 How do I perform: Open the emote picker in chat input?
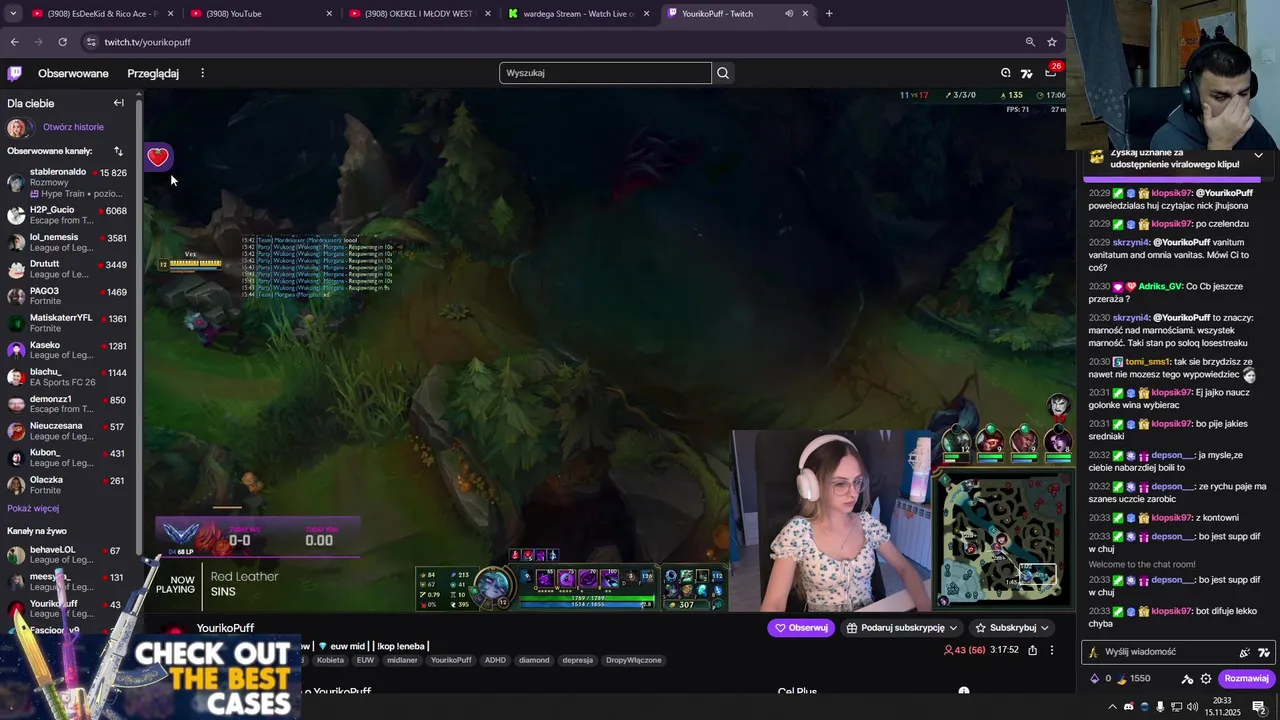[1244, 652]
